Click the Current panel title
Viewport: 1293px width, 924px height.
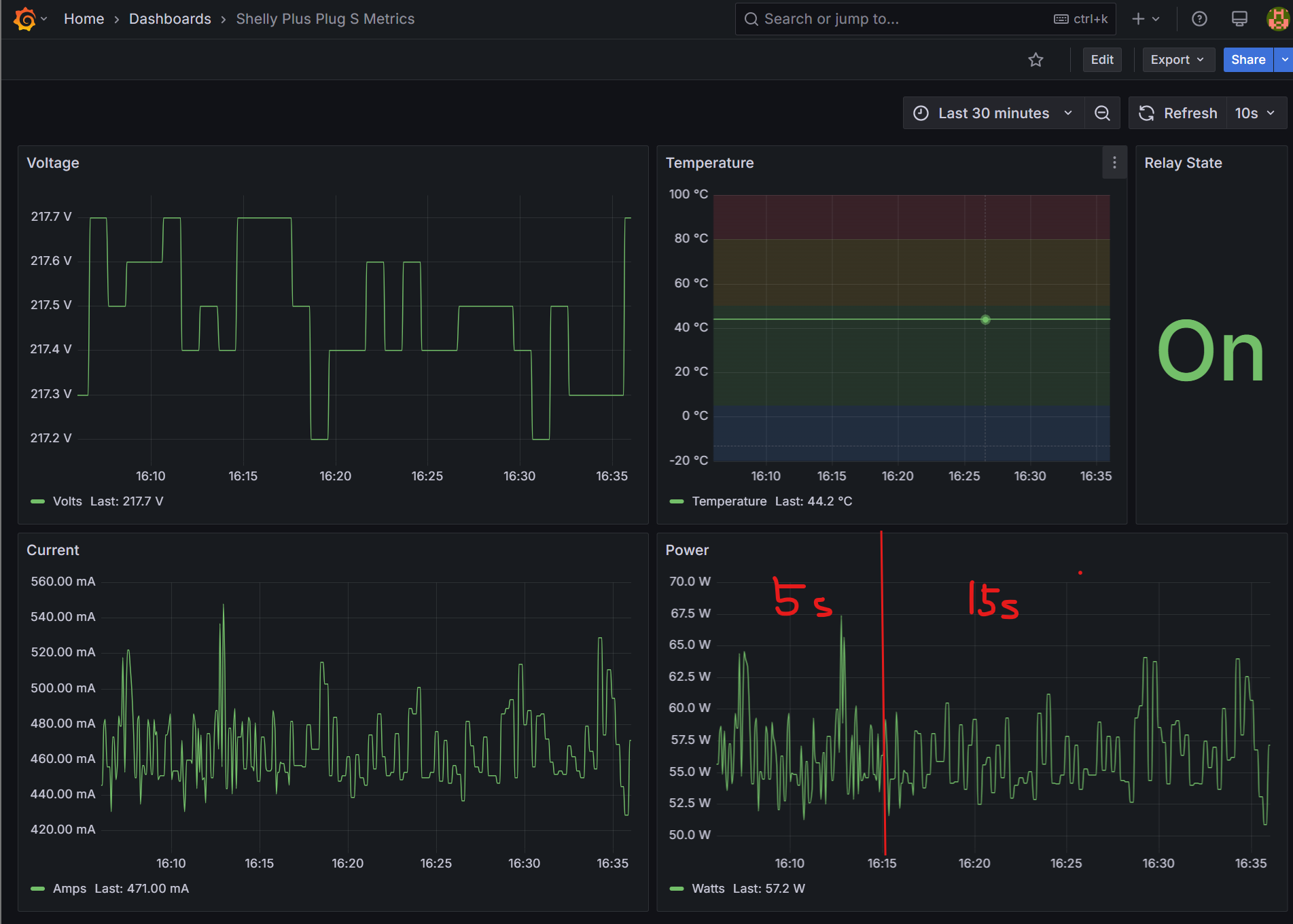click(53, 550)
